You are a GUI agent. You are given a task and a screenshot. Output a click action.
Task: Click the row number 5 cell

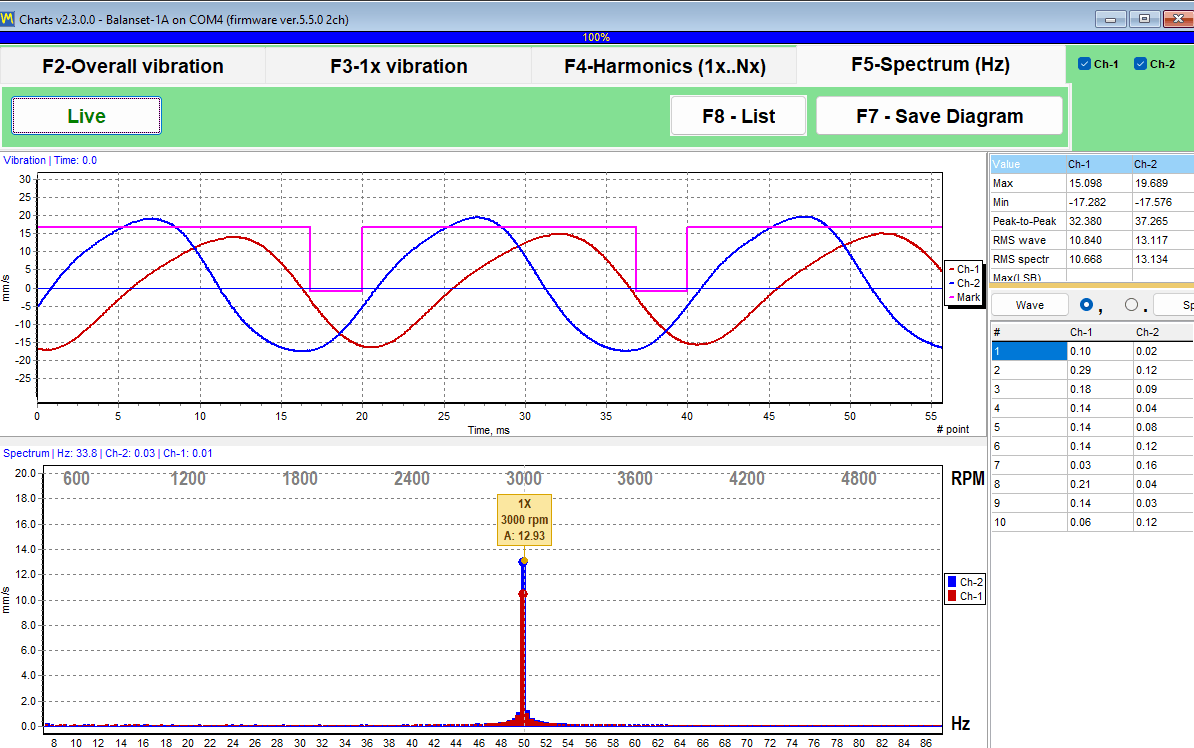tap(1028, 427)
